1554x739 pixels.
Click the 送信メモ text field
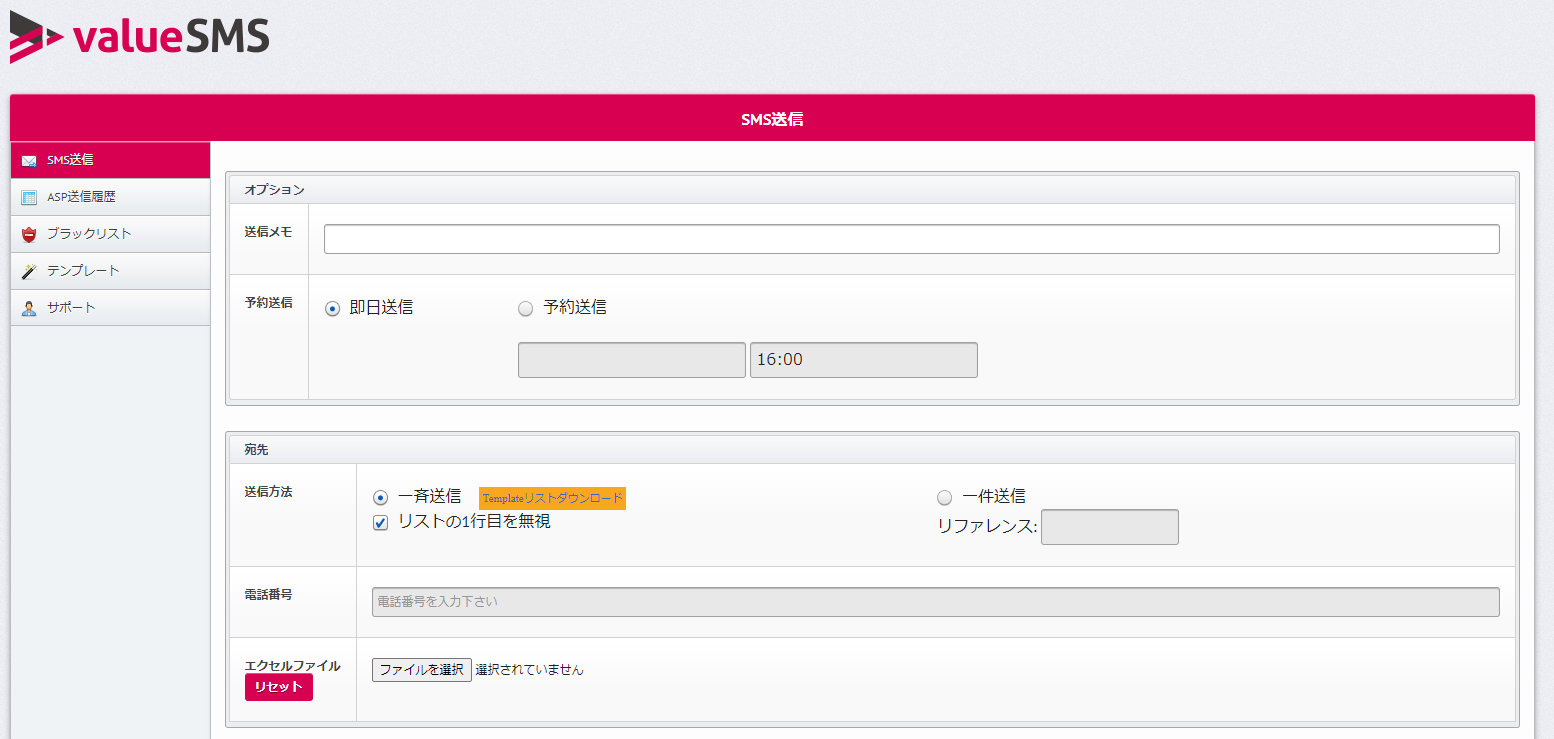(x=912, y=239)
